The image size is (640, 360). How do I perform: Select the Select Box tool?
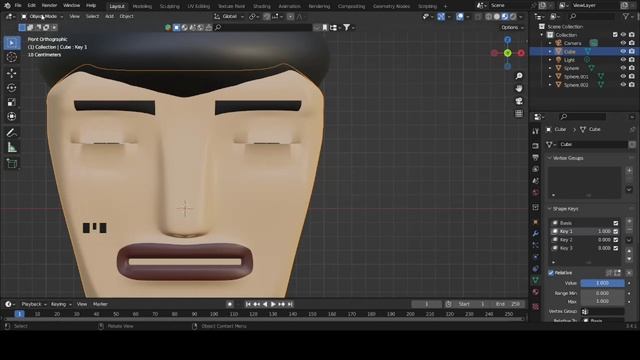coord(12,43)
